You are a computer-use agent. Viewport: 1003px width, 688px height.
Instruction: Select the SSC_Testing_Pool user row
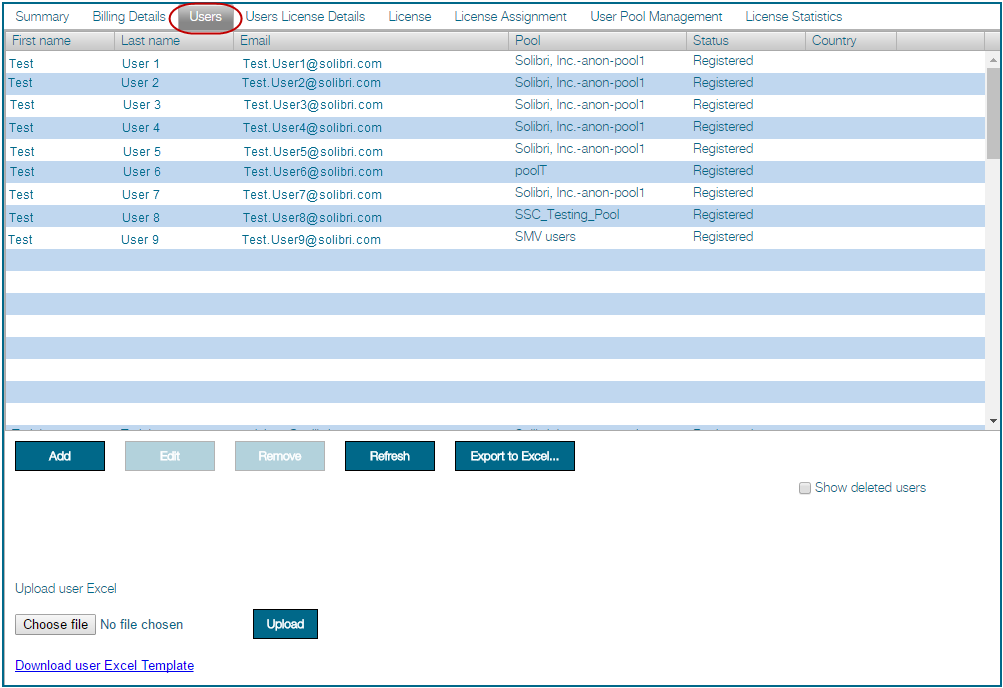(300, 216)
